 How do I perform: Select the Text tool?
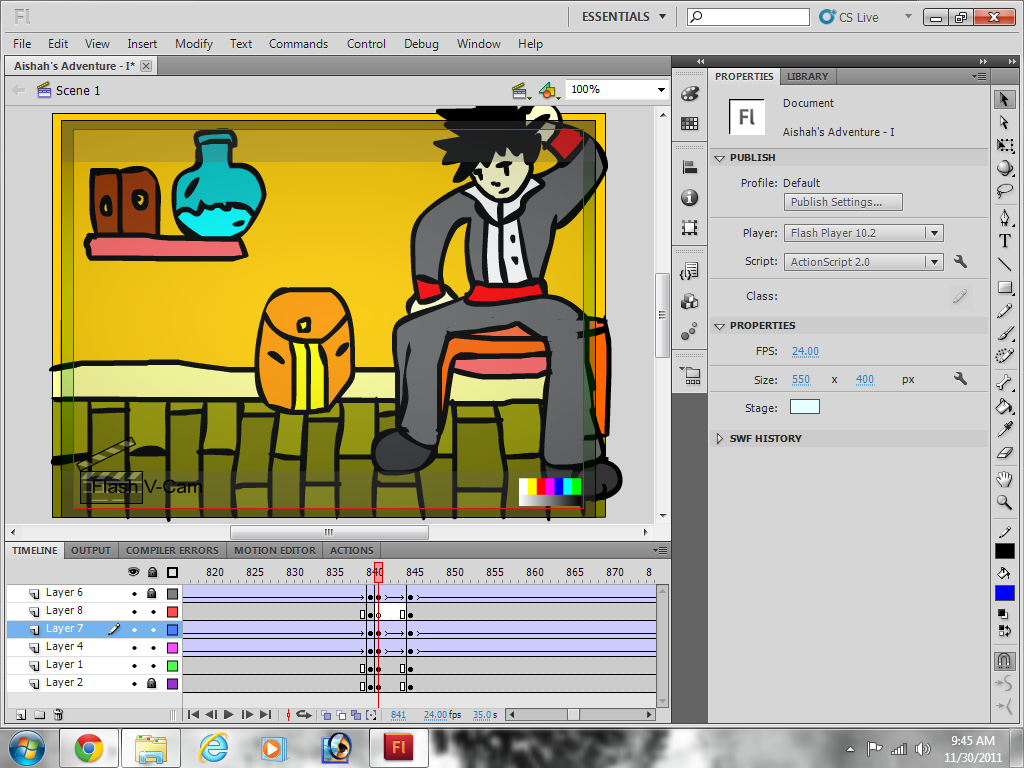point(1004,241)
